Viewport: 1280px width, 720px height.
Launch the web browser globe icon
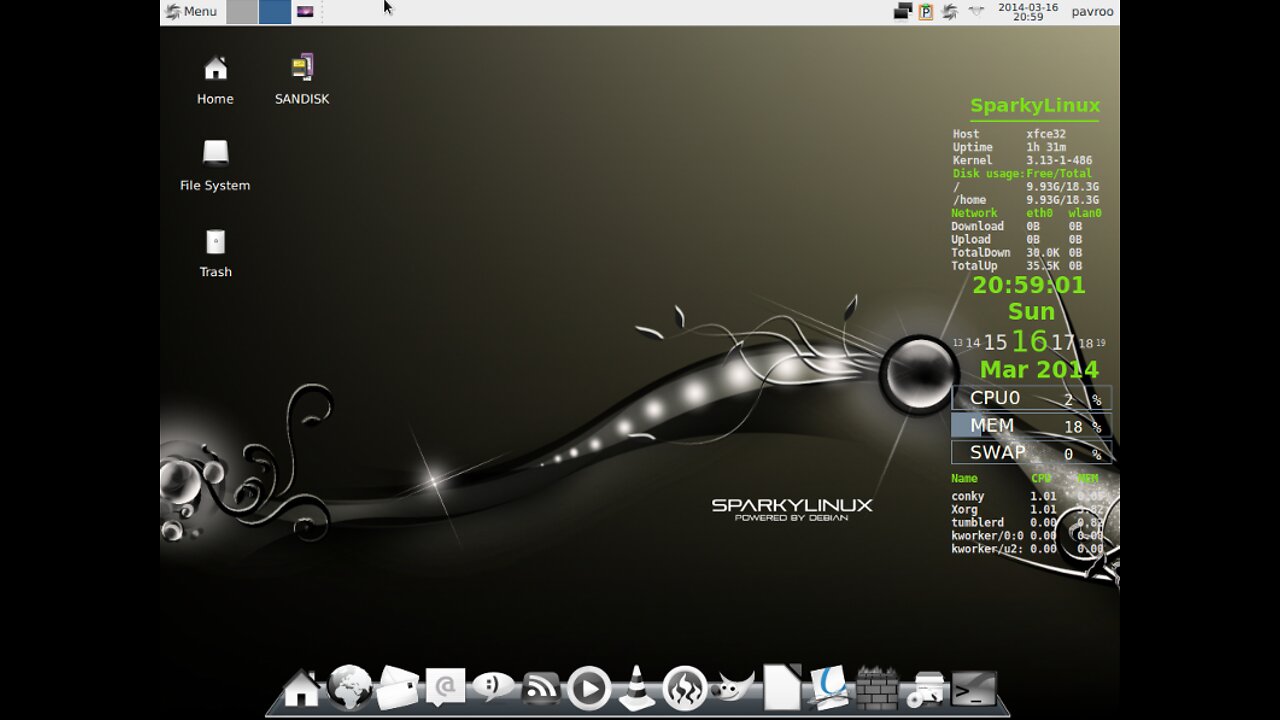coord(350,687)
